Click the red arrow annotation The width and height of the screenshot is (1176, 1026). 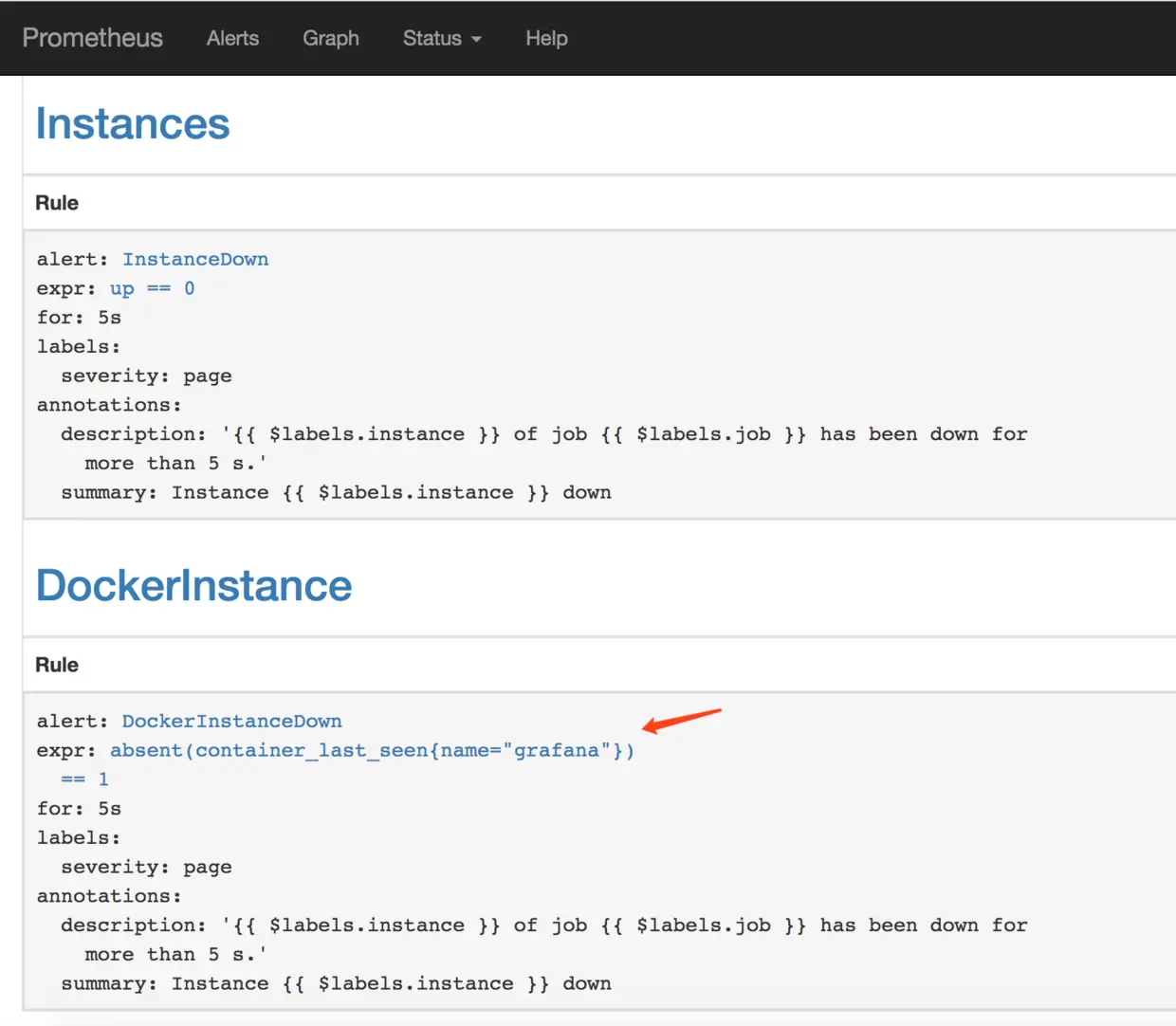pos(681,720)
